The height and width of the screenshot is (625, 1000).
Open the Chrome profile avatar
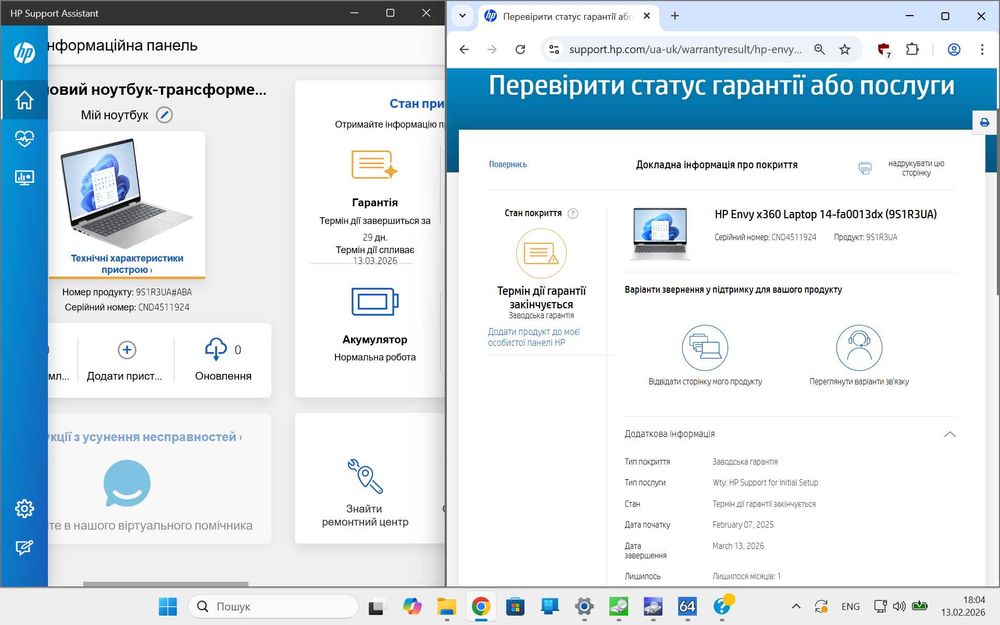coord(953,49)
